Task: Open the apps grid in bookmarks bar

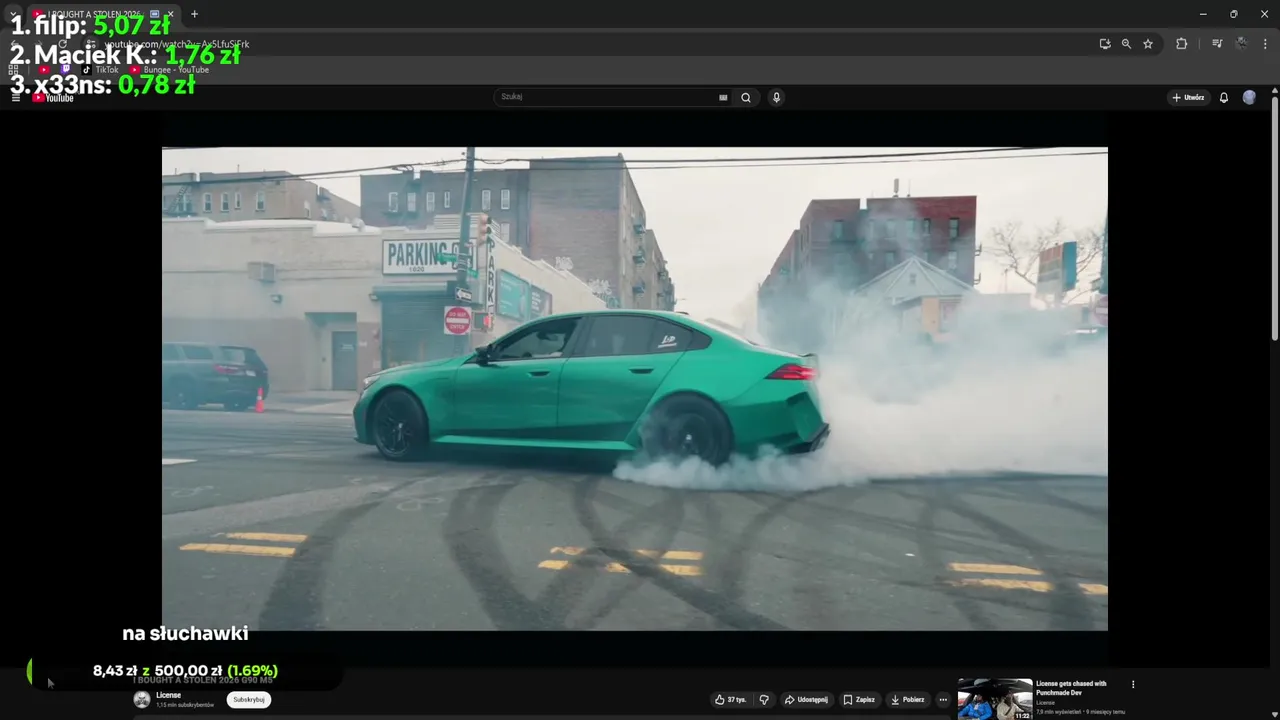Action: click(x=14, y=70)
